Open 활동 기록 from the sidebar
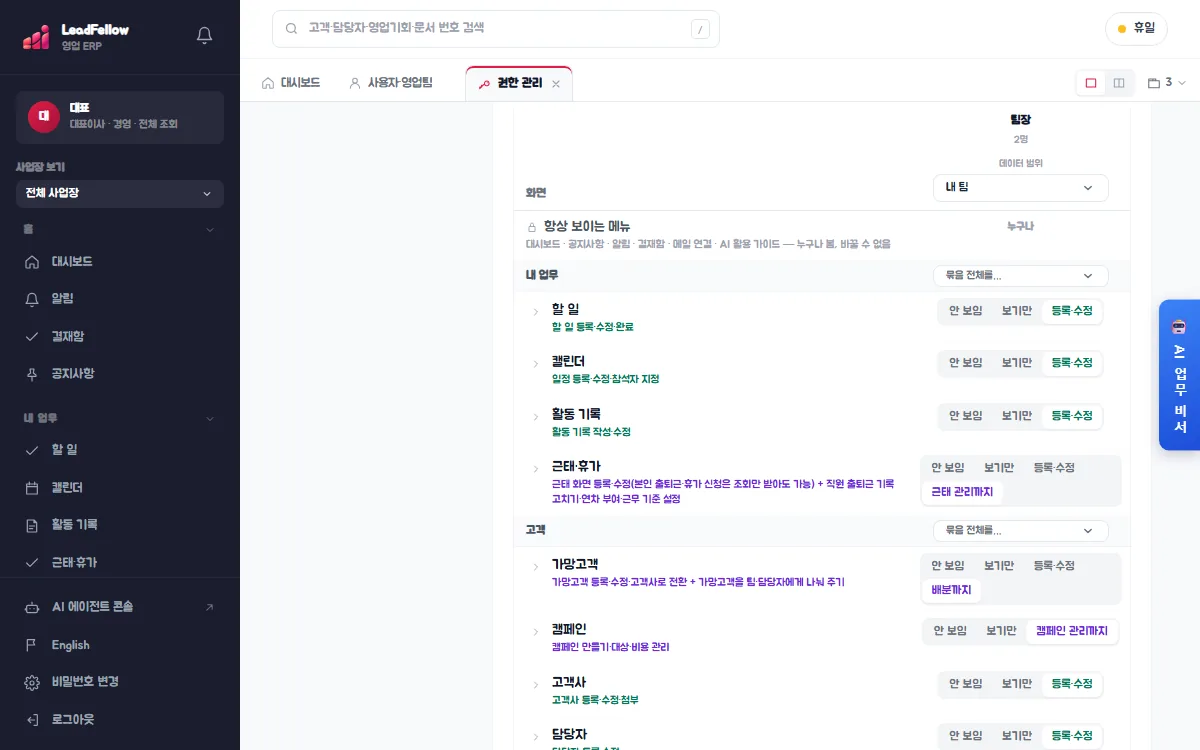This screenshot has height=750, width=1200. pos(120,525)
